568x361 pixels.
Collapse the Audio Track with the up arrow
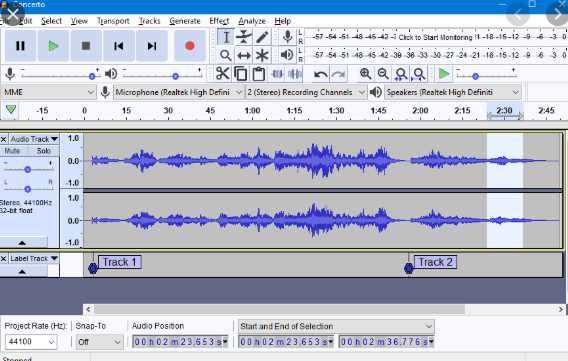click(22, 243)
